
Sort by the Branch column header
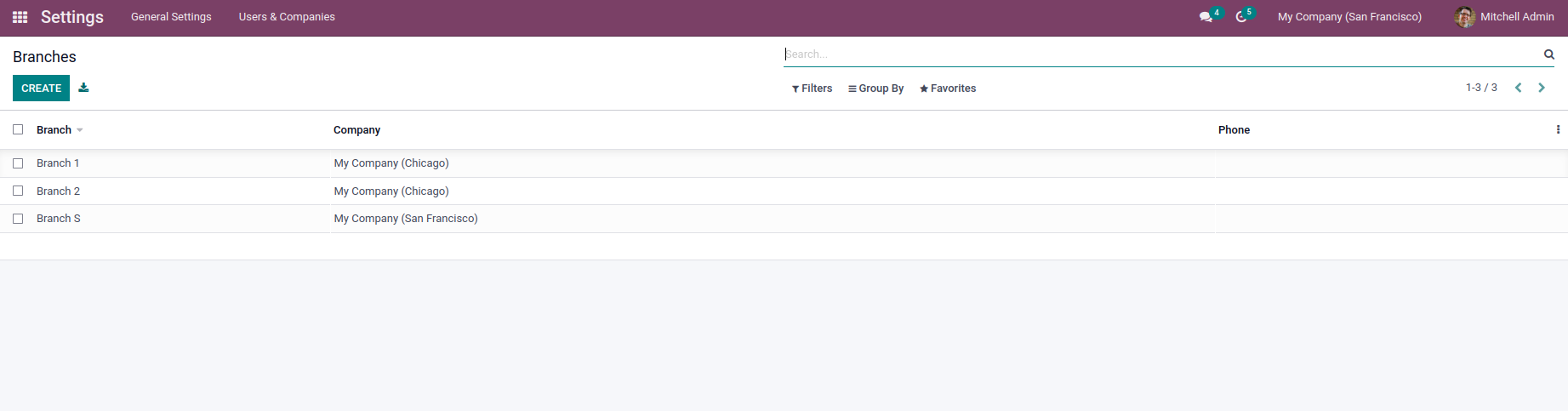coord(54,130)
